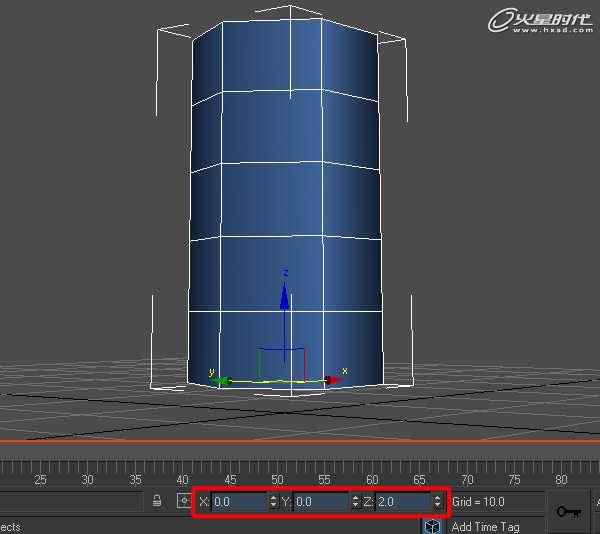This screenshot has width=600, height=534.
Task: Click the Y coordinate input field
Action: pos(322,501)
